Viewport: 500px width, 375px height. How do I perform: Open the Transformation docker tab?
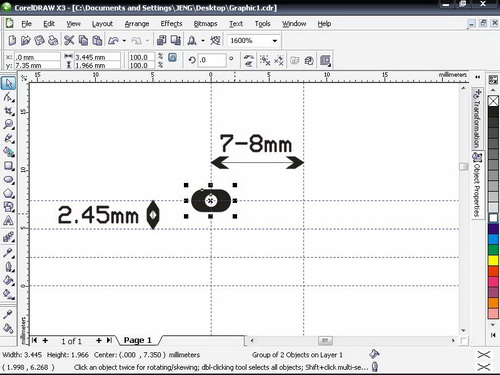click(477, 118)
